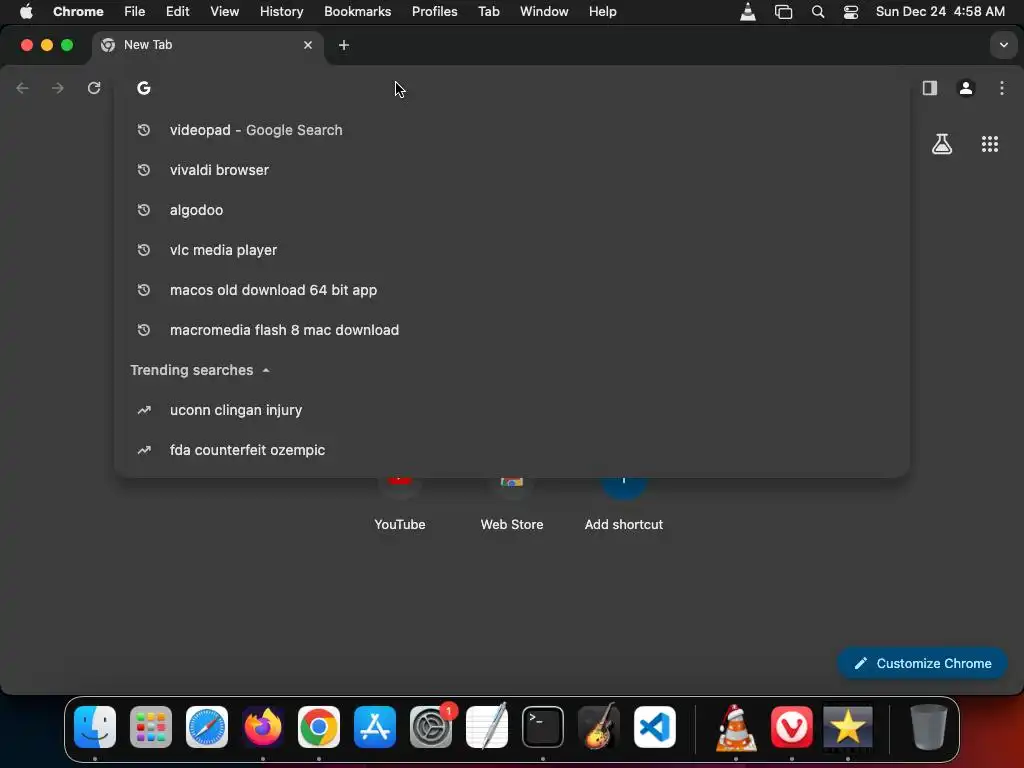Click VLC cone icon in menu bar

[748, 11]
